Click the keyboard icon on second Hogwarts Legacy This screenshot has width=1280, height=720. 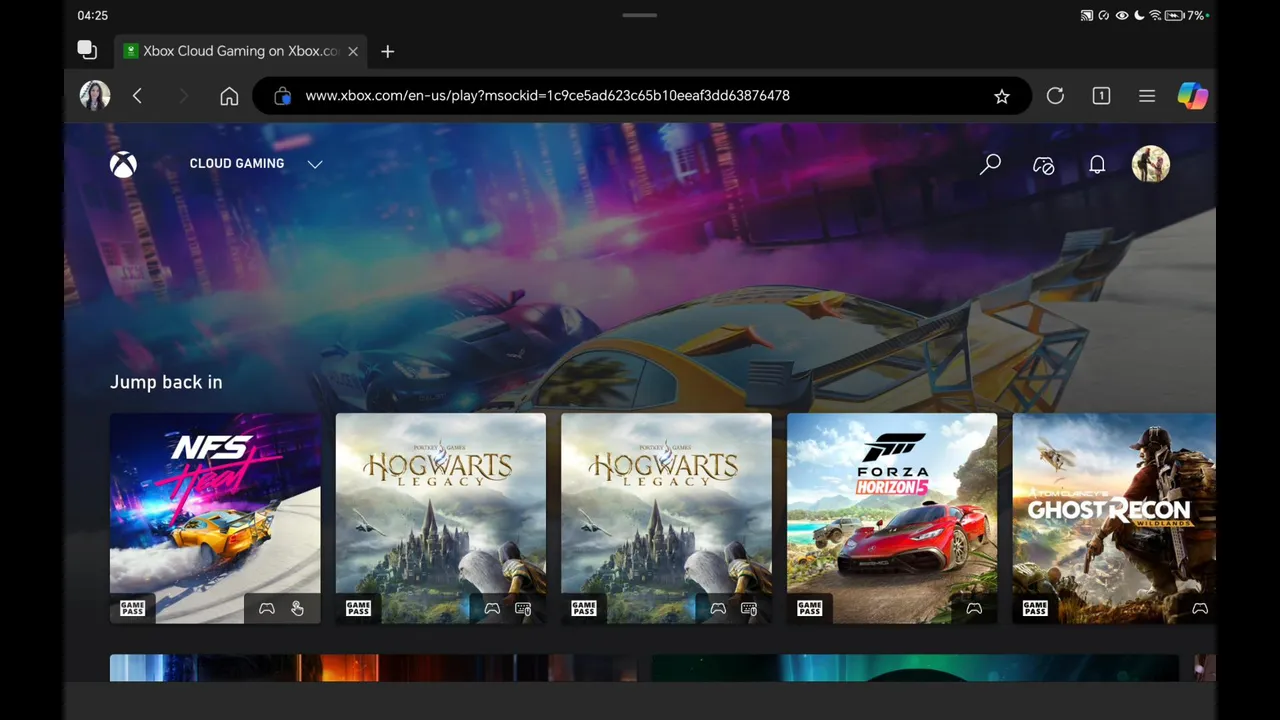click(x=749, y=608)
